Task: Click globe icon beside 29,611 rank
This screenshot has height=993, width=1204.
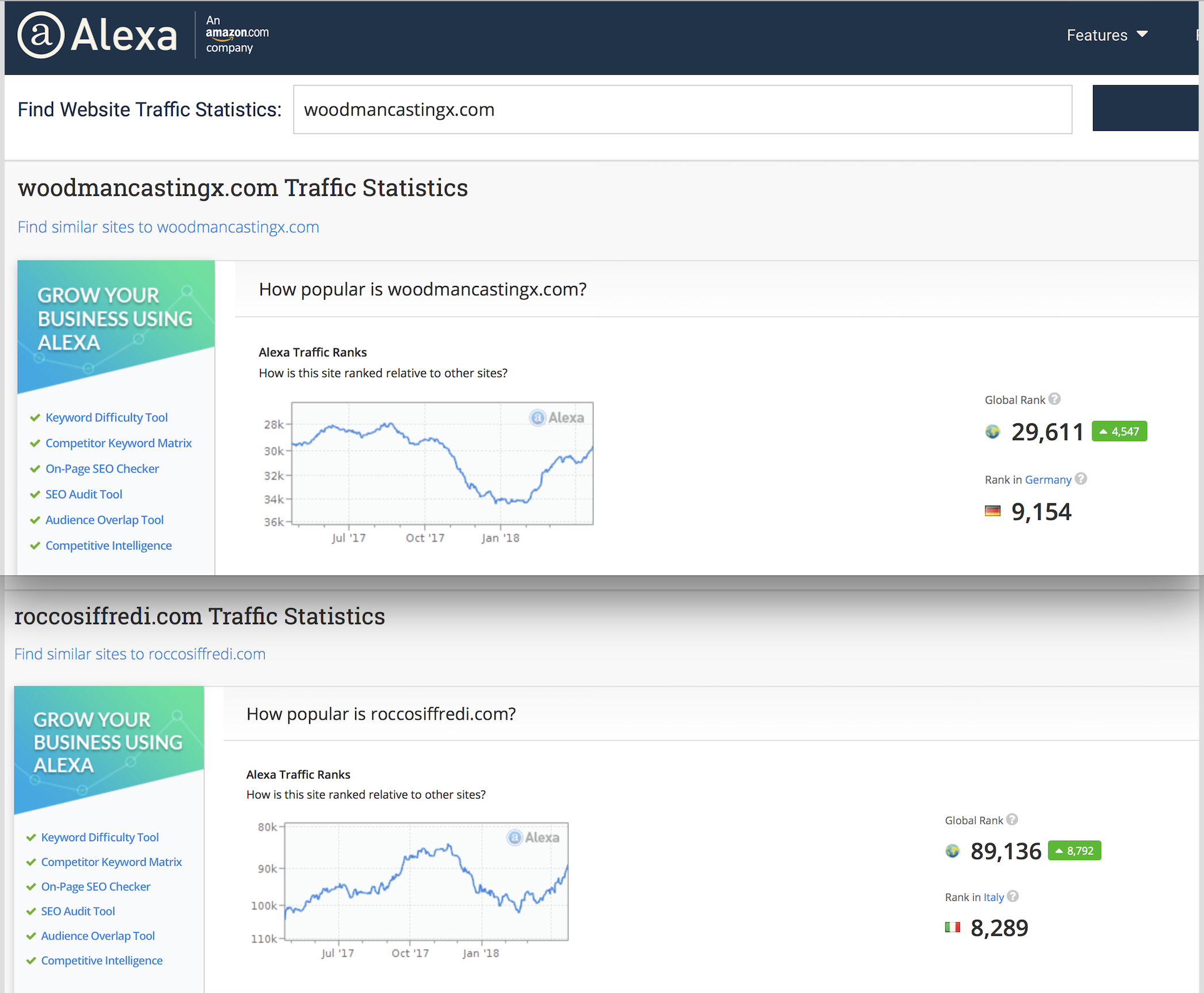Action: 993,431
